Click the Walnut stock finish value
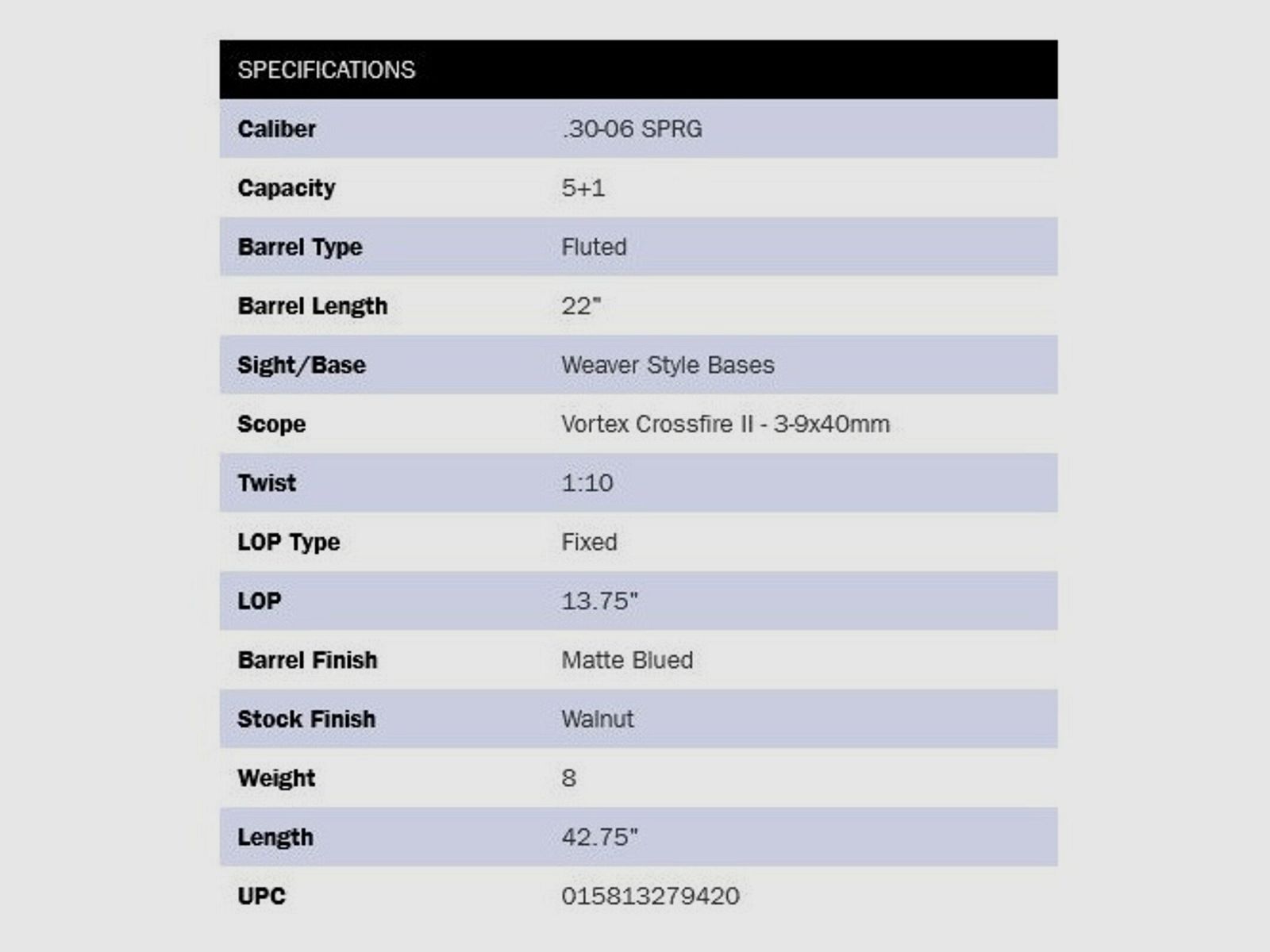The image size is (1270, 952). [598, 719]
